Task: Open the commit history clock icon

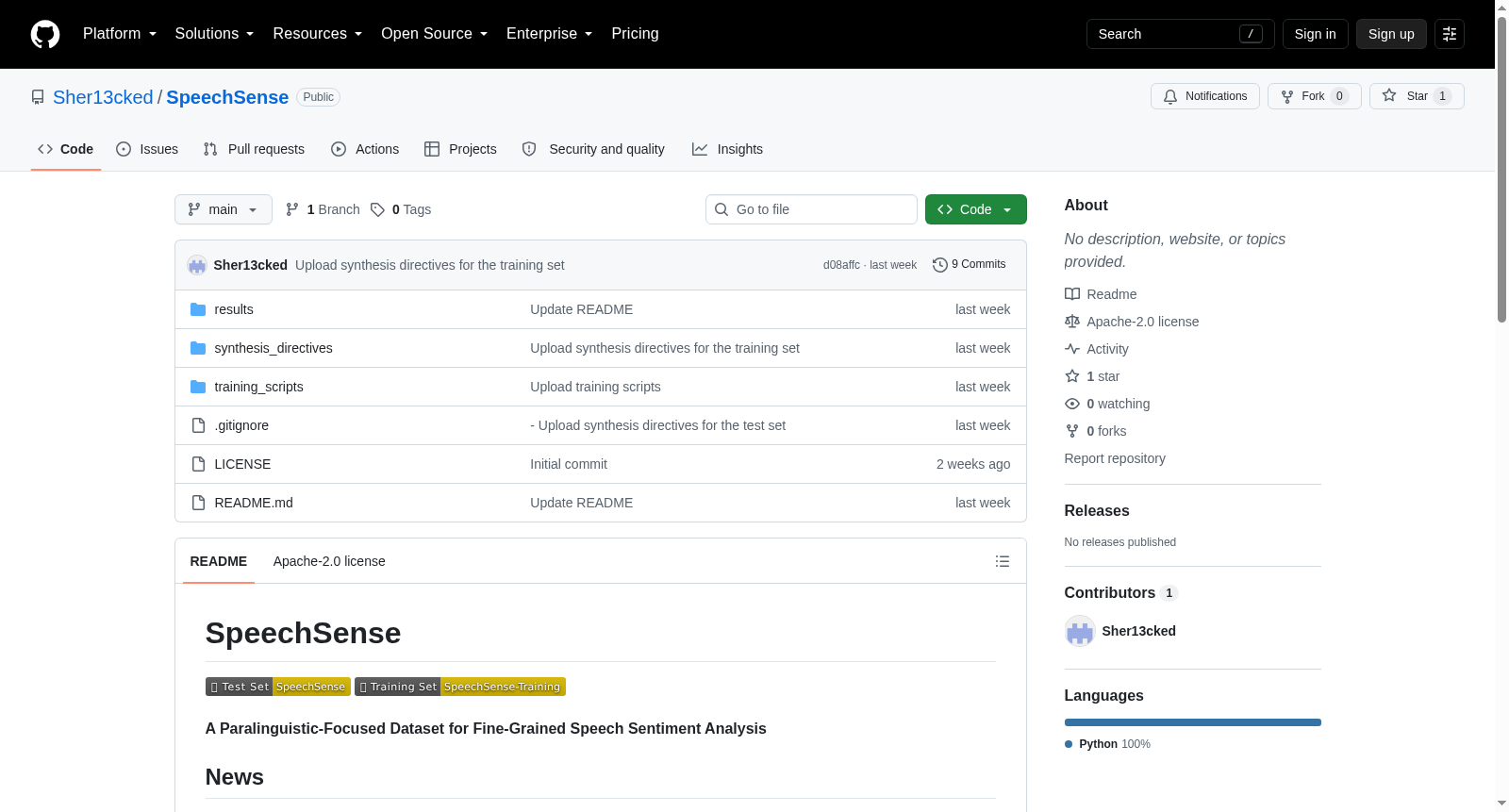Action: coord(939,265)
